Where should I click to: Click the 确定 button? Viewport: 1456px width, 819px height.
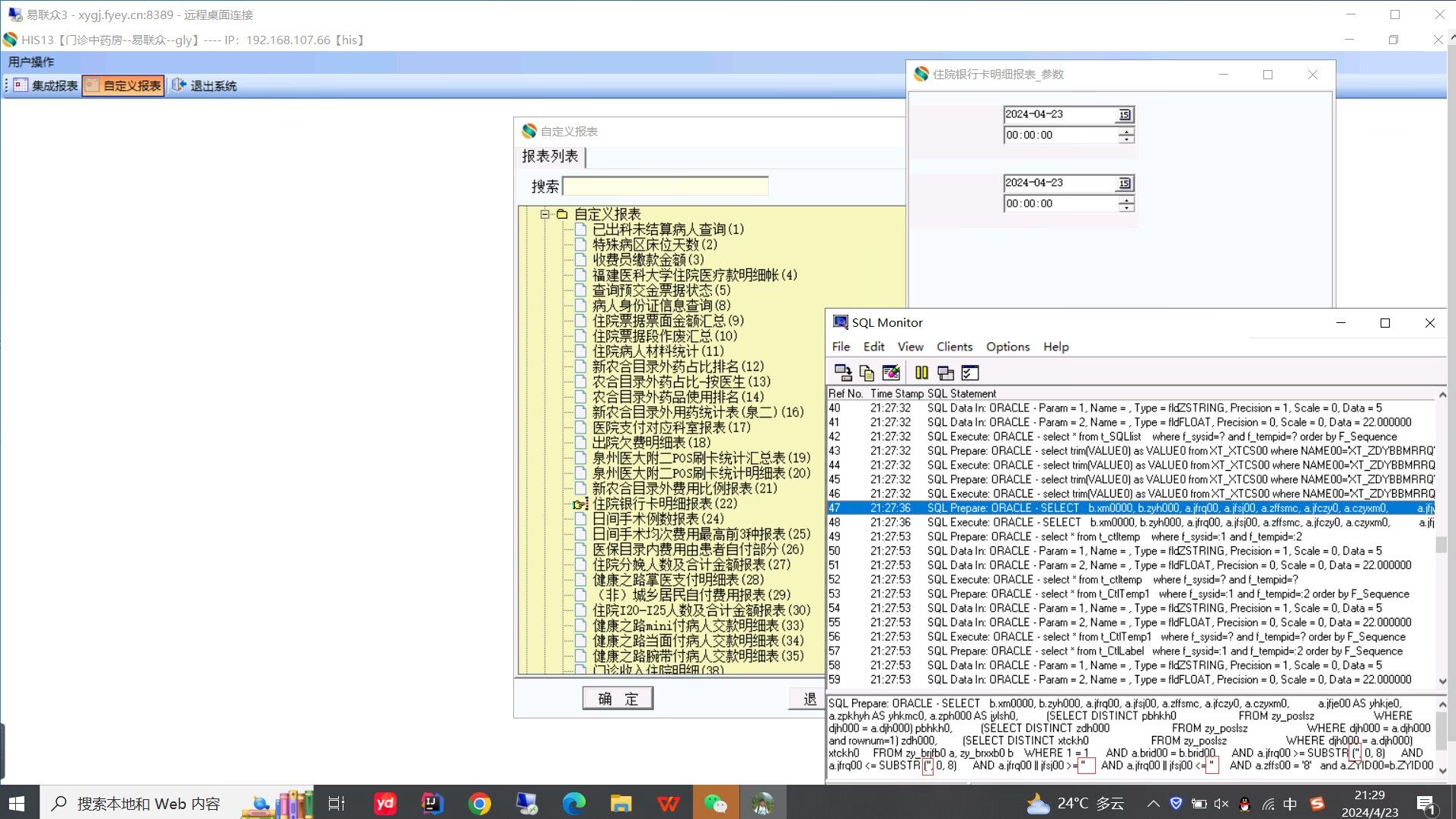pyautogui.click(x=618, y=699)
